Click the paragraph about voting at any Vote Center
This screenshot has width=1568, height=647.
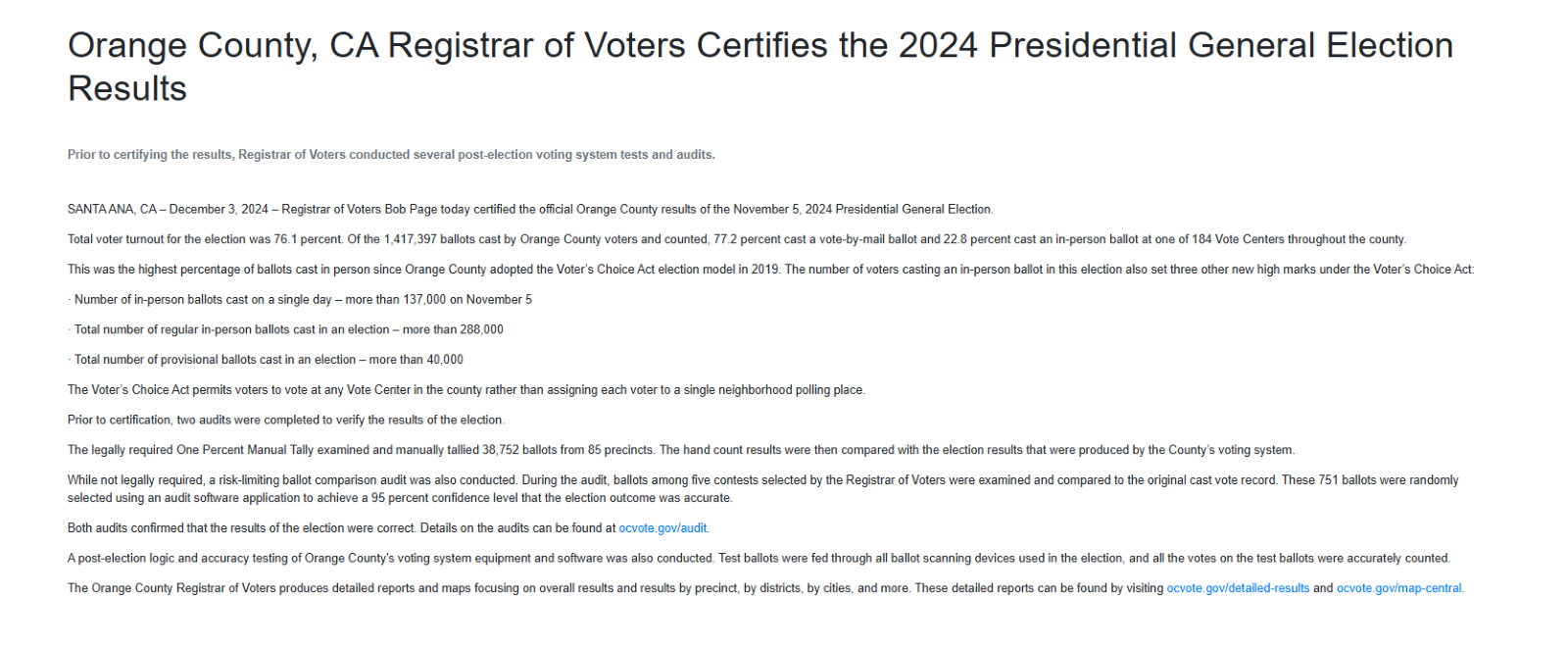click(x=465, y=390)
